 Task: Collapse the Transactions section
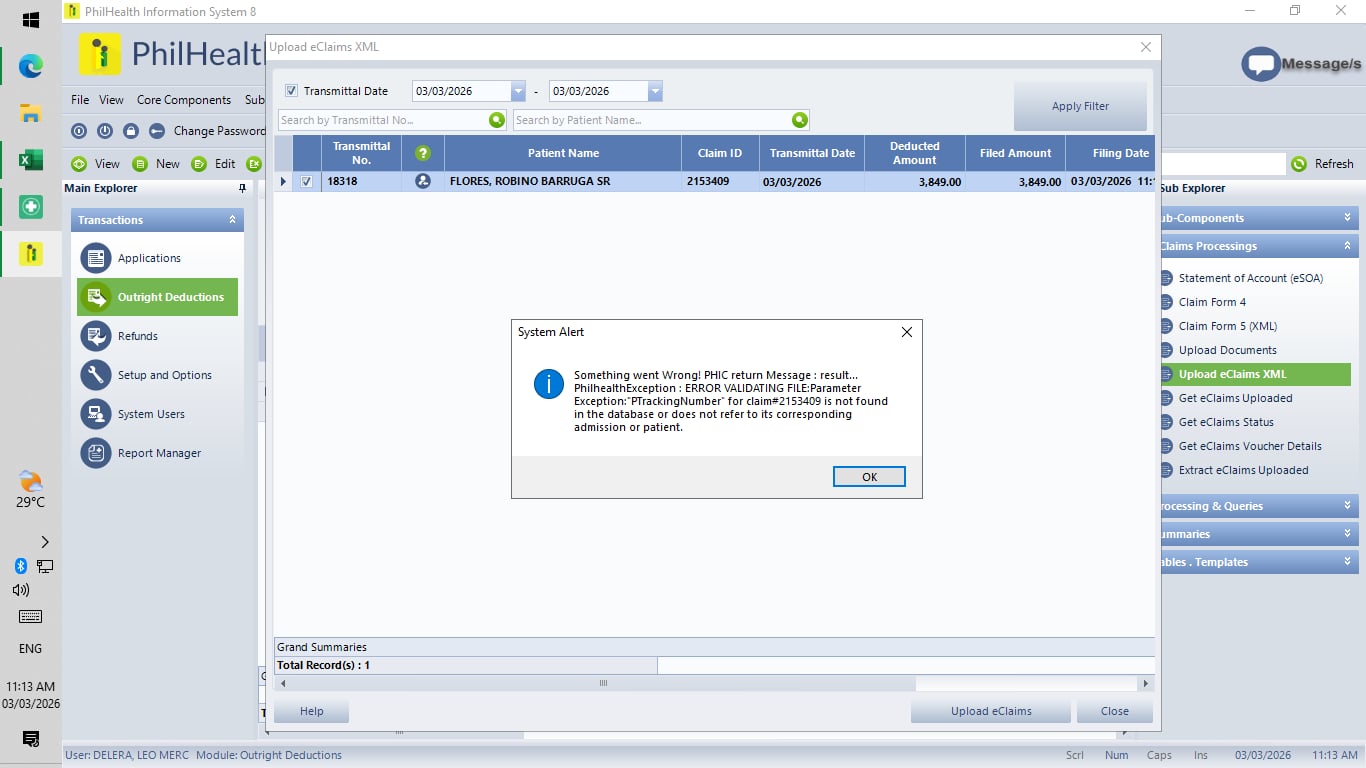pyautogui.click(x=233, y=220)
